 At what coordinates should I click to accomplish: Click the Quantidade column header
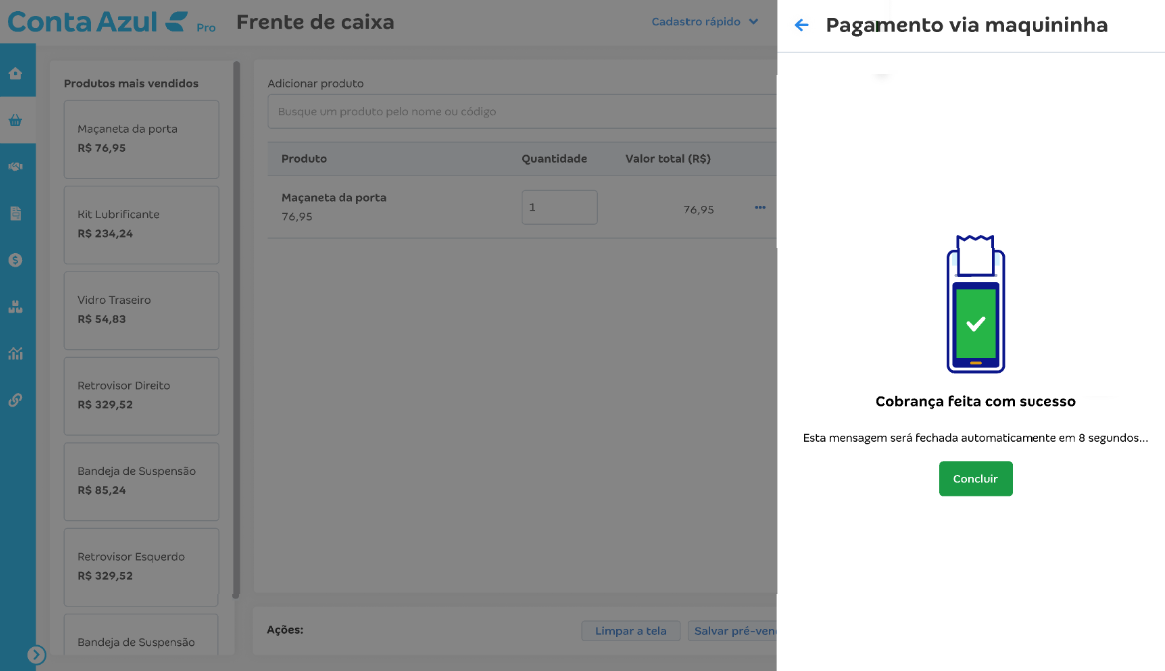coord(554,158)
